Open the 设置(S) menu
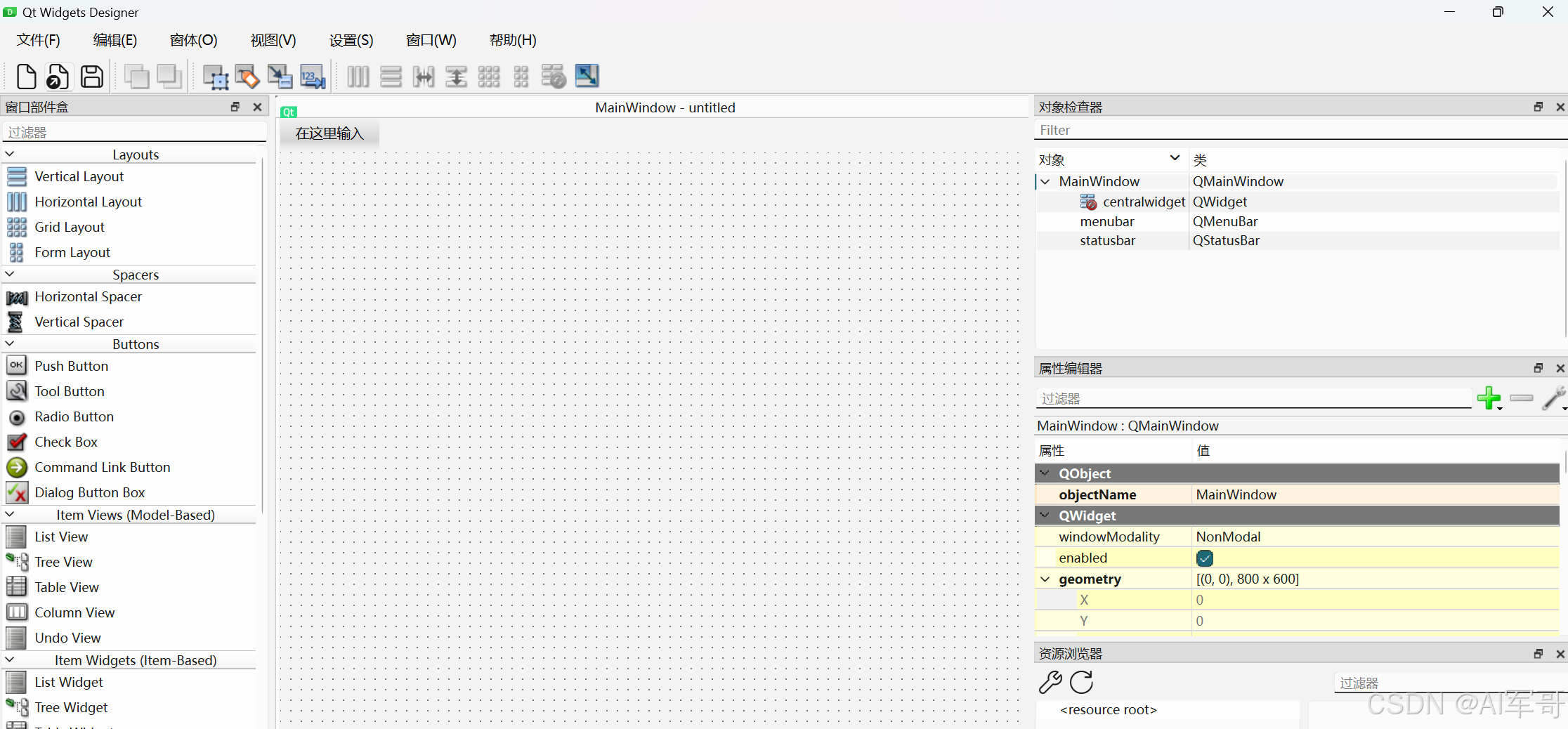1568x729 pixels. 351,40
